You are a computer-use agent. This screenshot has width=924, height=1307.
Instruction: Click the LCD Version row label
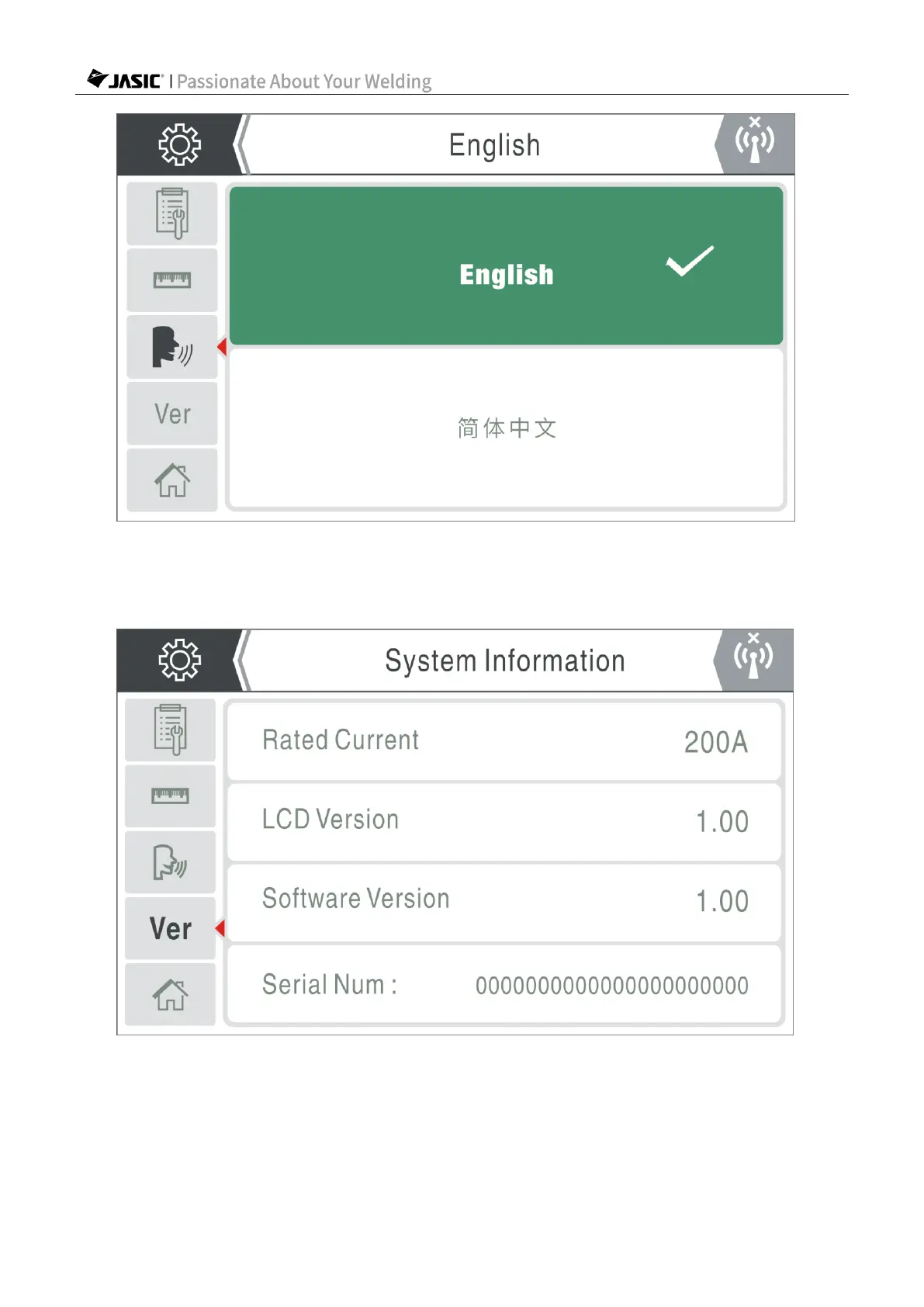[x=330, y=820]
